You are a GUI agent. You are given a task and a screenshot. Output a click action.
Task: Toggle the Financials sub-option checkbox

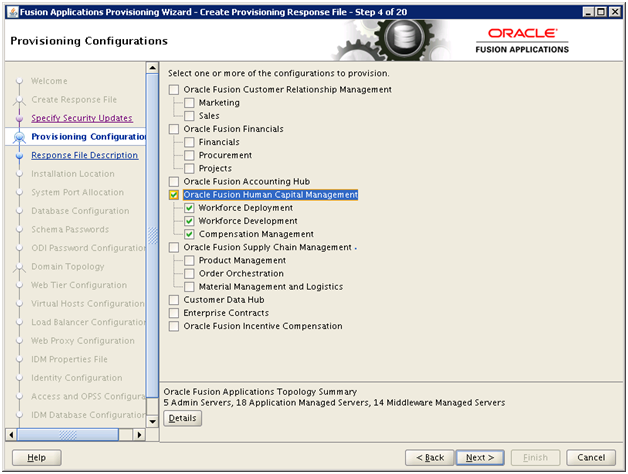pyautogui.click(x=189, y=142)
